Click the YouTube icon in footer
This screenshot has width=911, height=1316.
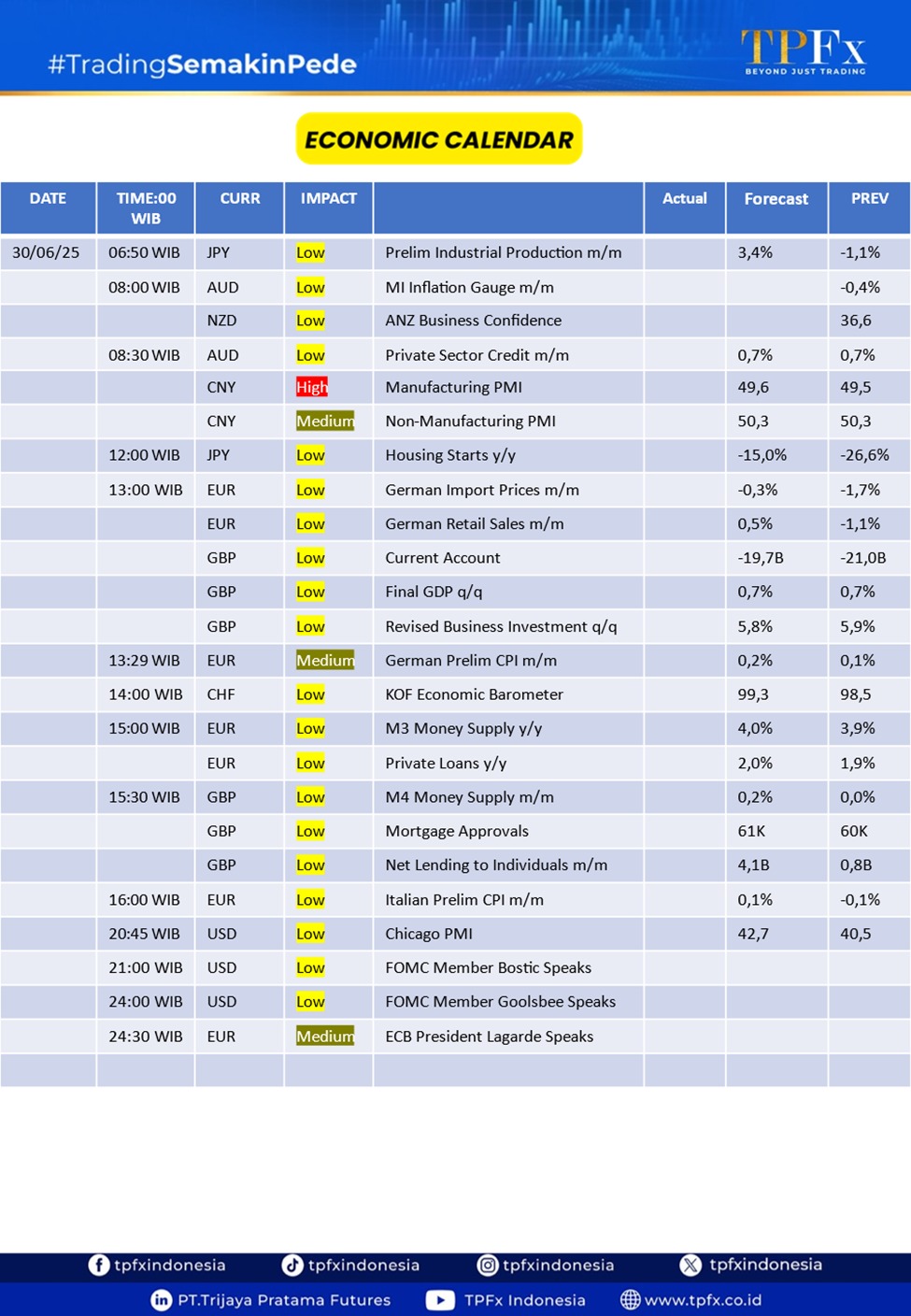click(x=440, y=1300)
